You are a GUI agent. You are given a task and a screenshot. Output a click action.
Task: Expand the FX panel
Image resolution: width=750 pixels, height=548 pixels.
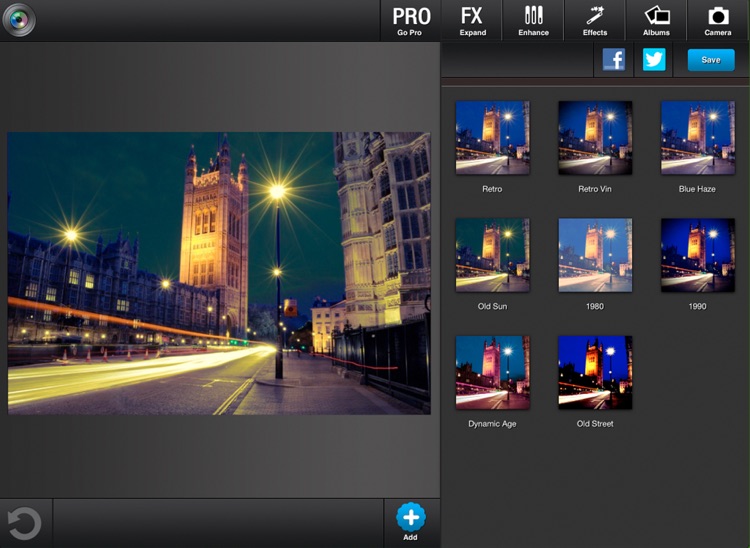click(472, 20)
